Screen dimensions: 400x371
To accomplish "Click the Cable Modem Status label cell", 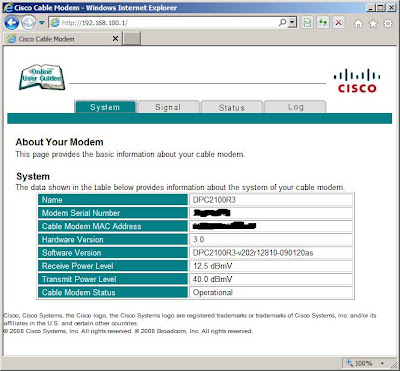I will click(x=113, y=292).
